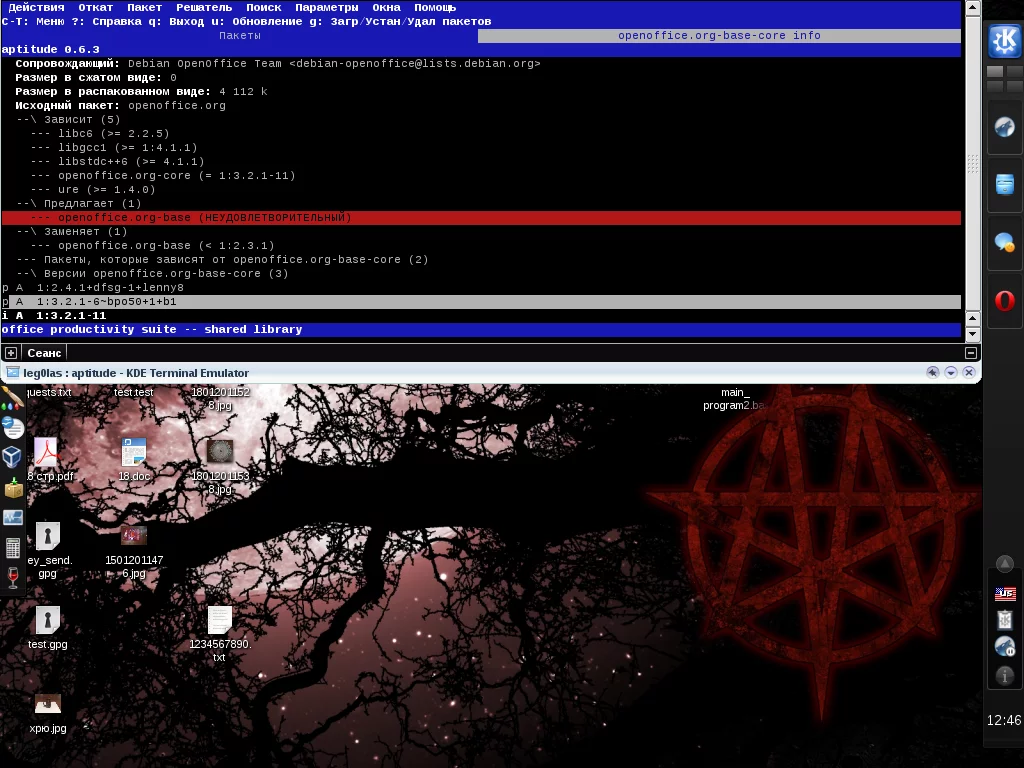This screenshot has width=1024, height=768.
Task: Click the info notification tray icon
Action: pos(1004,675)
